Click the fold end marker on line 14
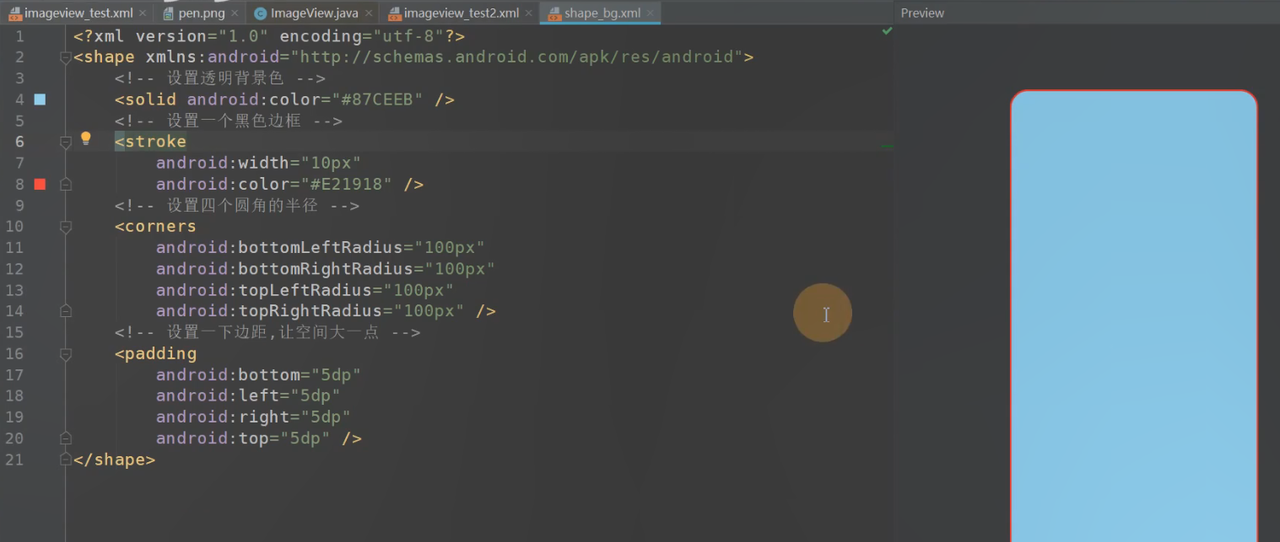The height and width of the screenshot is (542, 1280). tap(65, 311)
